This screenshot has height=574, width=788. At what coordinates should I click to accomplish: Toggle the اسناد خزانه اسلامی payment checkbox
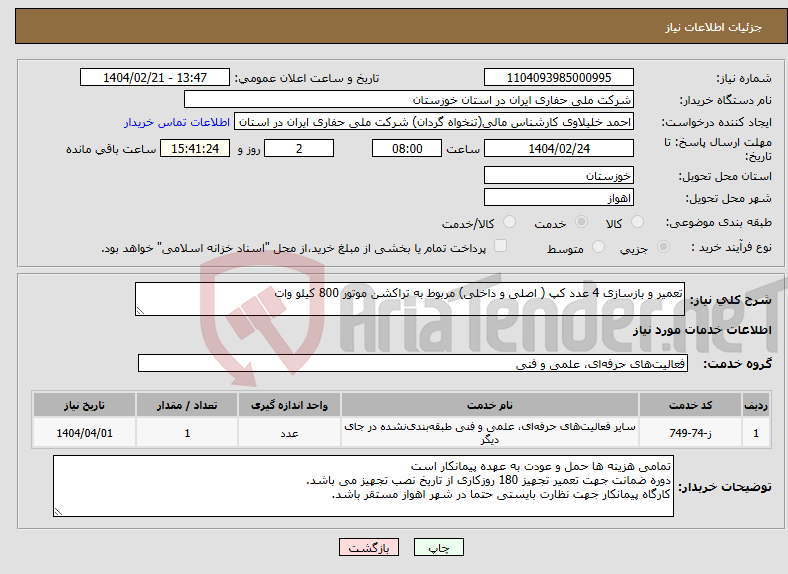tap(500, 246)
